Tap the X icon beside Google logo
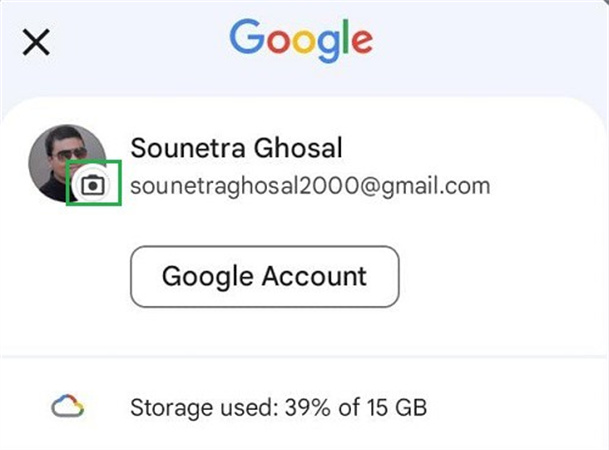The height and width of the screenshot is (450, 609). [36, 43]
